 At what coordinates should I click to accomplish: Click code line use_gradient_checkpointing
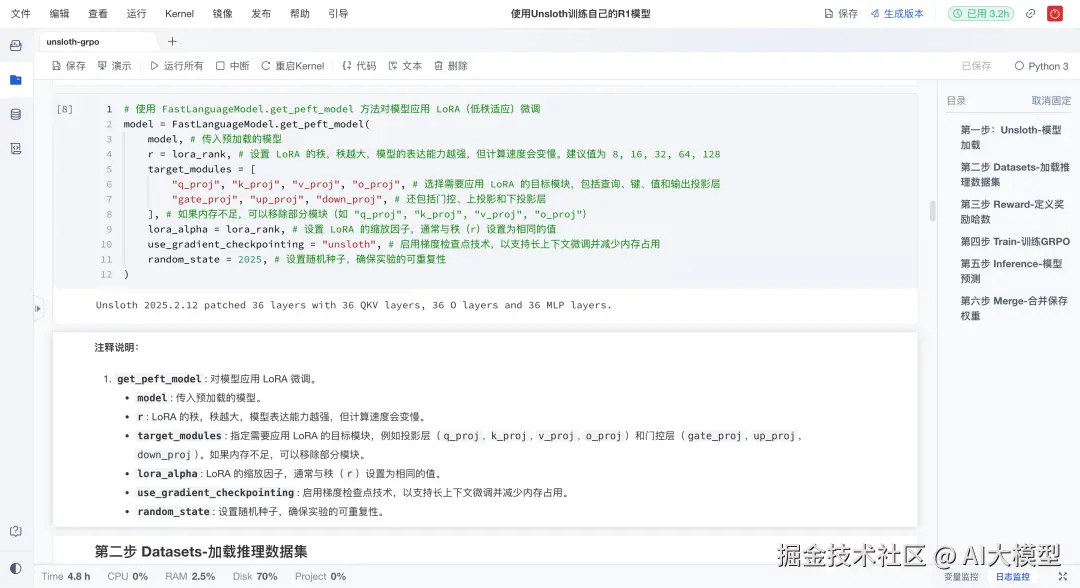tap(404, 244)
